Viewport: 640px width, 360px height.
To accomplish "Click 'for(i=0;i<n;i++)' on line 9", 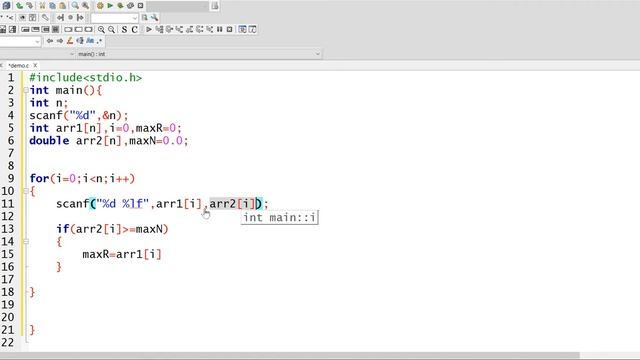I will pyautogui.click(x=82, y=178).
